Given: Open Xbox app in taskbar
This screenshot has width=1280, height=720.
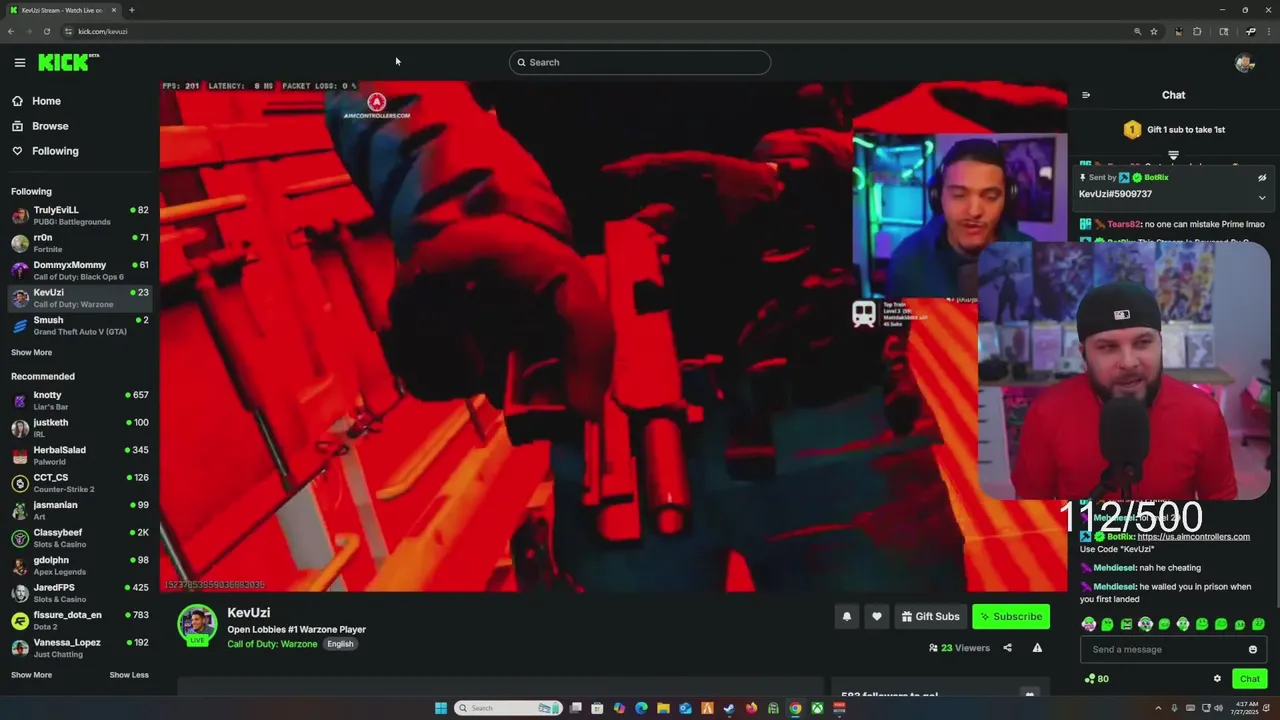Looking at the screenshot, I should (817, 708).
